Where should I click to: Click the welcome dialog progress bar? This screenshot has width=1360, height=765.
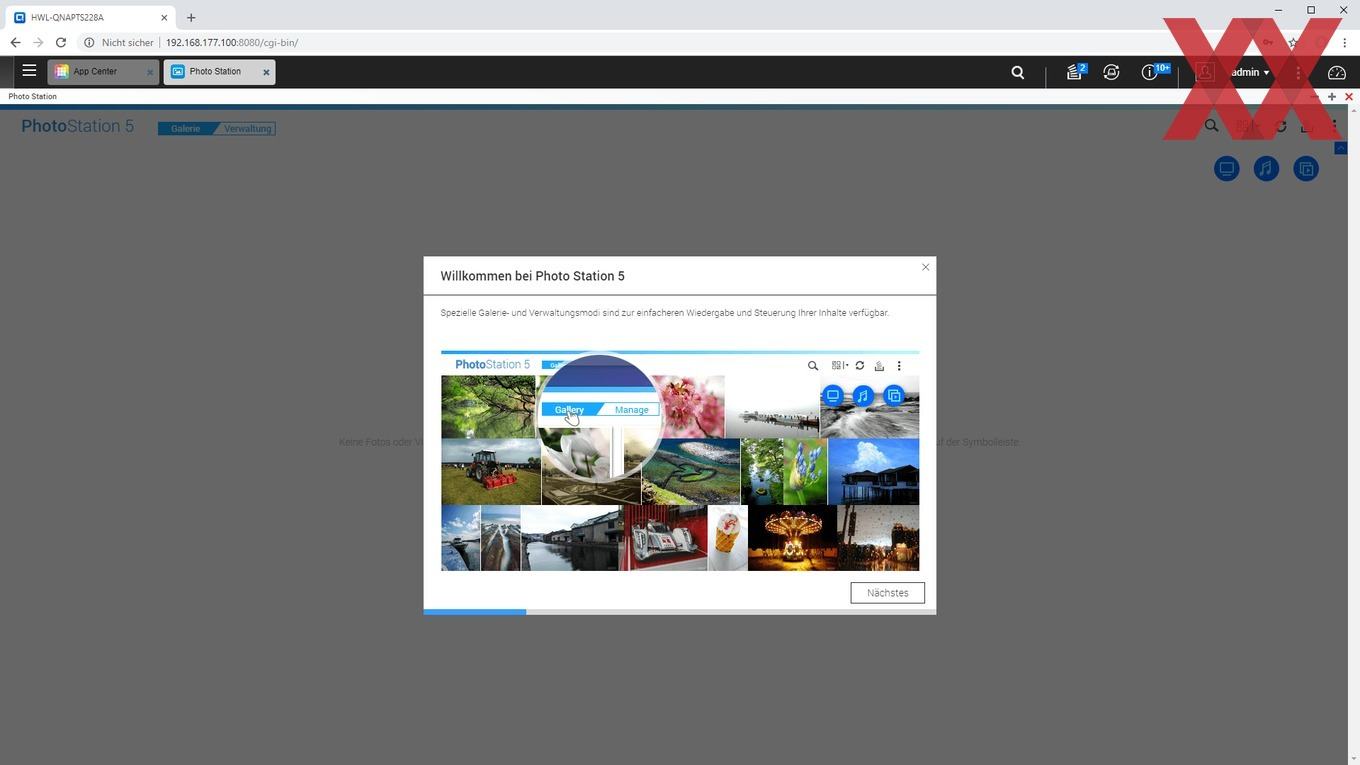click(680, 611)
